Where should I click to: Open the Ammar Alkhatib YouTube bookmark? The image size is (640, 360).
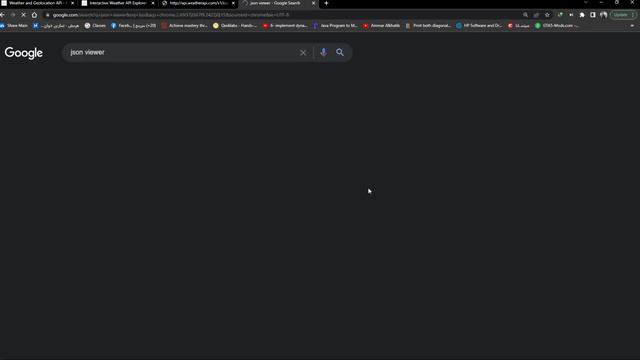click(382, 25)
